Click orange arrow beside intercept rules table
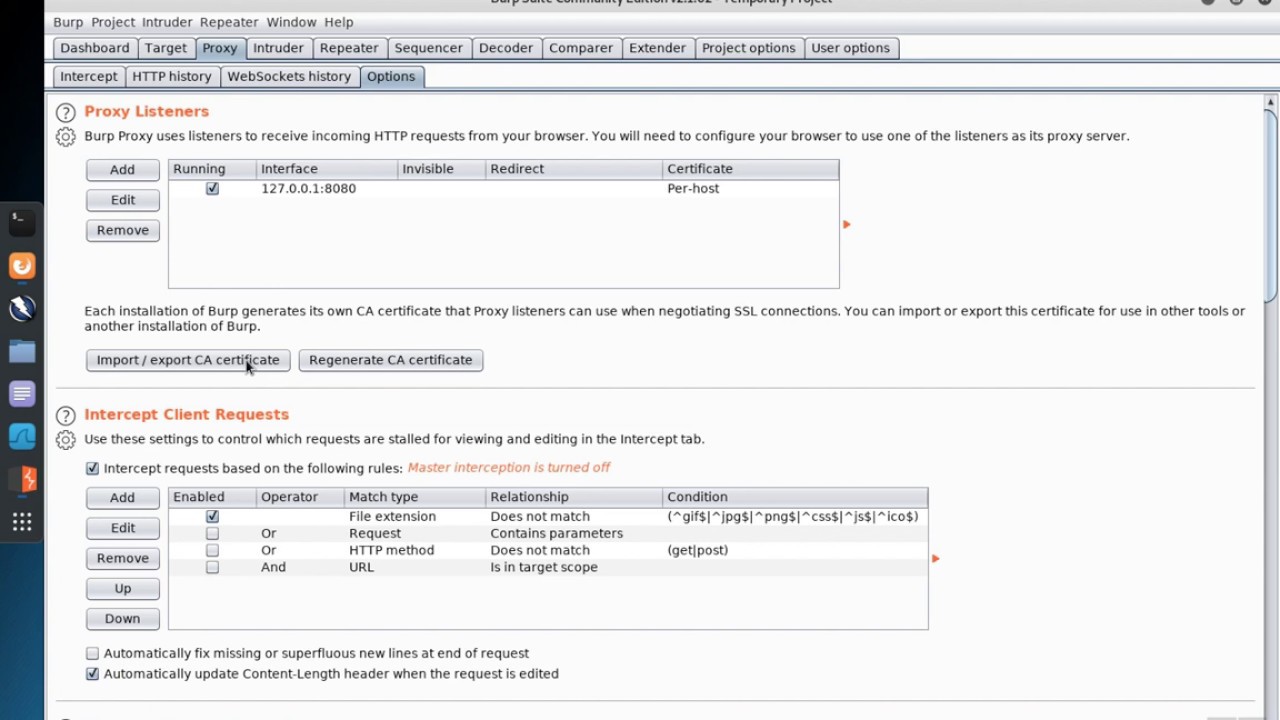Image resolution: width=1280 pixels, height=720 pixels. (x=935, y=558)
